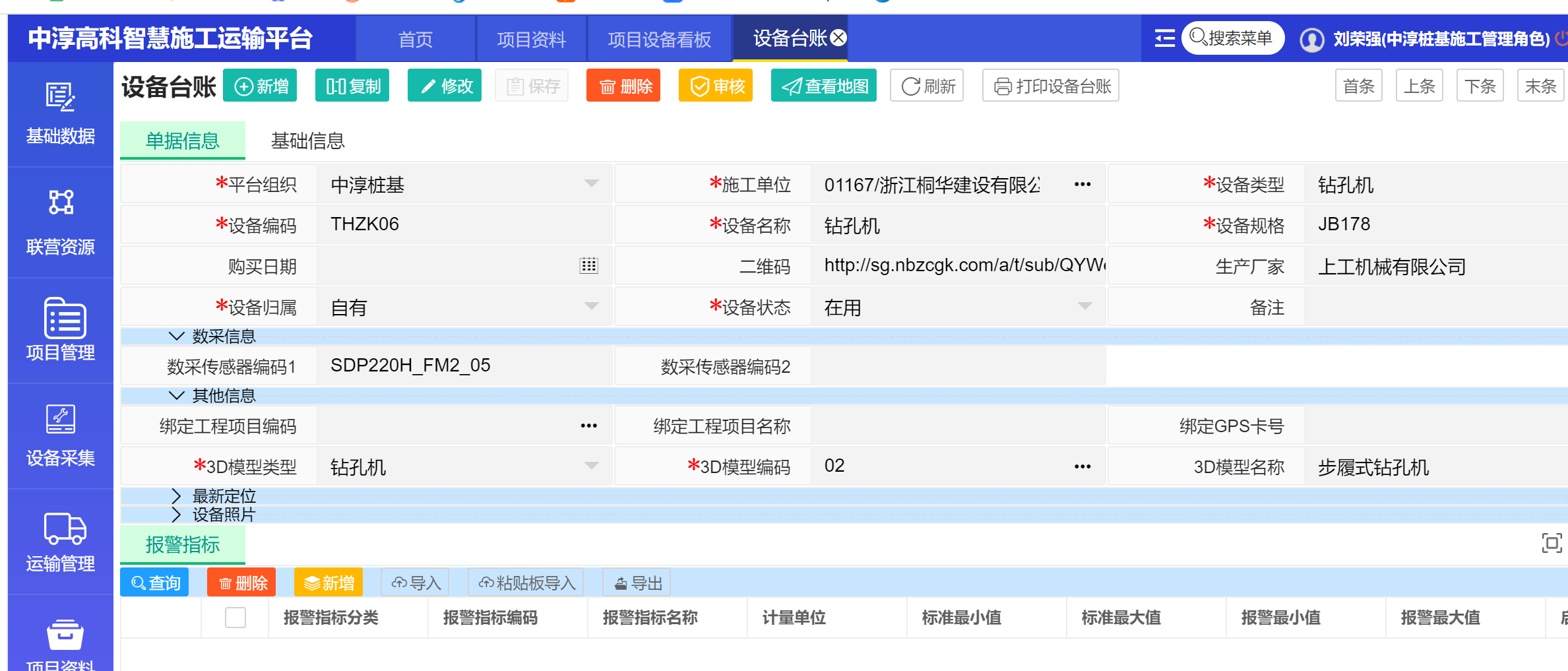Switch to the 基础信息 tab
Viewport: 1568px width, 671px height.
(x=307, y=141)
